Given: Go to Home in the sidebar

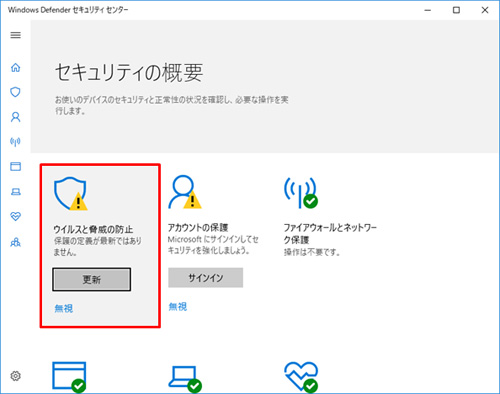Looking at the screenshot, I should [x=15, y=68].
